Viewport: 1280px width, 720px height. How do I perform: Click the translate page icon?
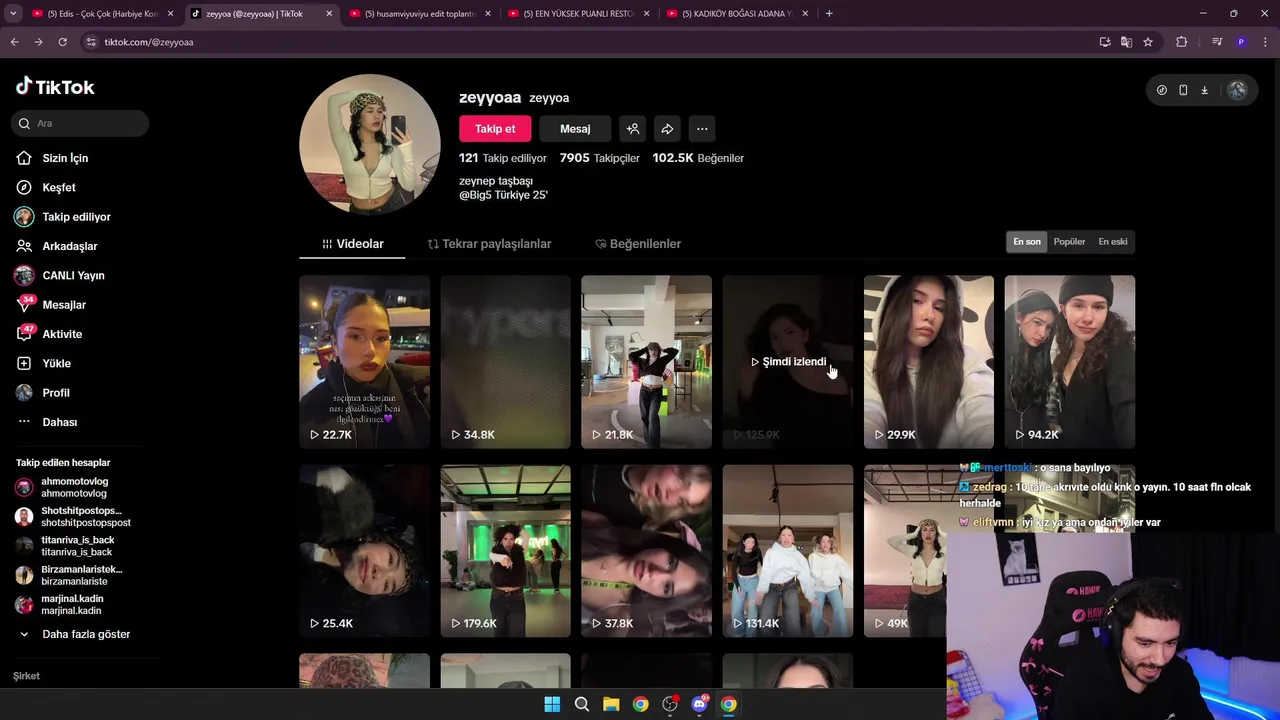point(1126,42)
